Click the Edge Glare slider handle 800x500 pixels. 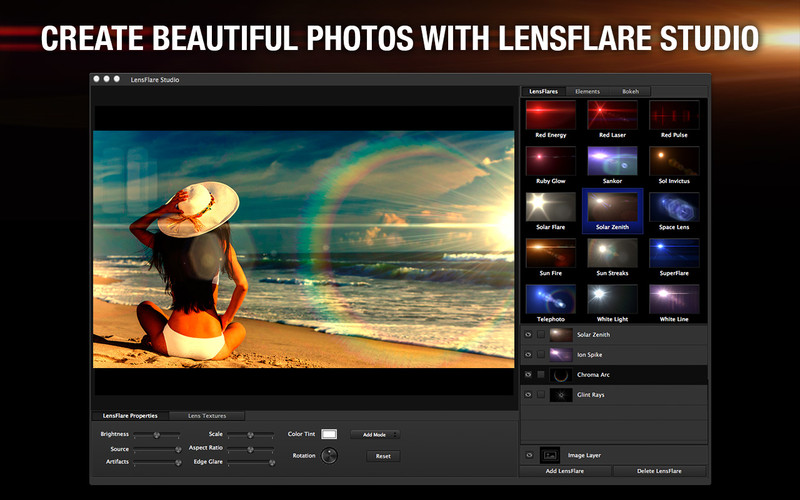[x=272, y=462]
